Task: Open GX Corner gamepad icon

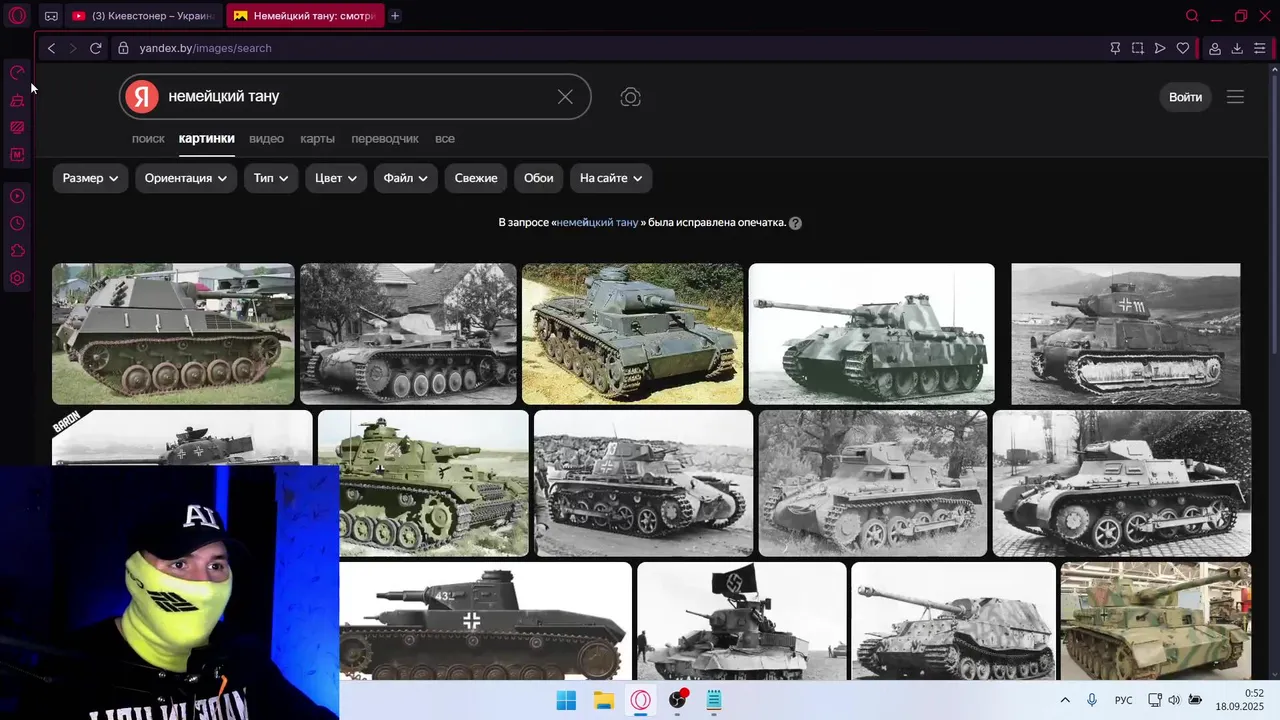Action: coord(51,16)
